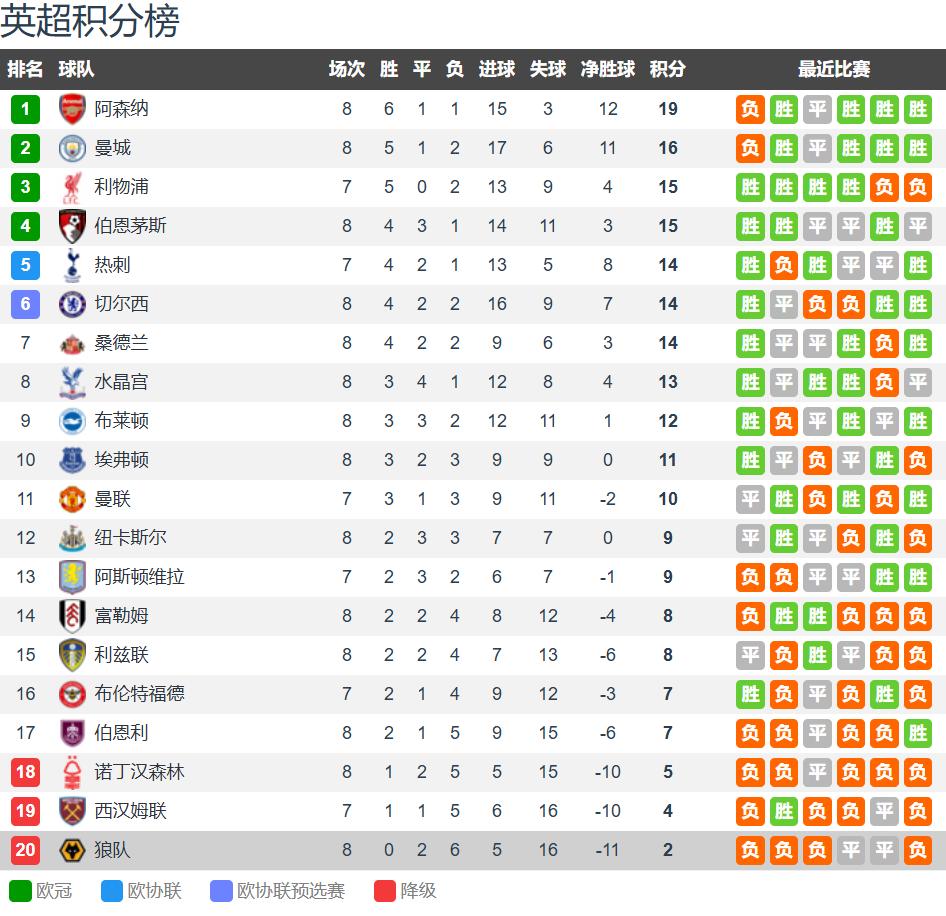This screenshot has height=916, width=946.
Task: Open the 阿斯顿维拉 team page
Action: click(x=139, y=577)
